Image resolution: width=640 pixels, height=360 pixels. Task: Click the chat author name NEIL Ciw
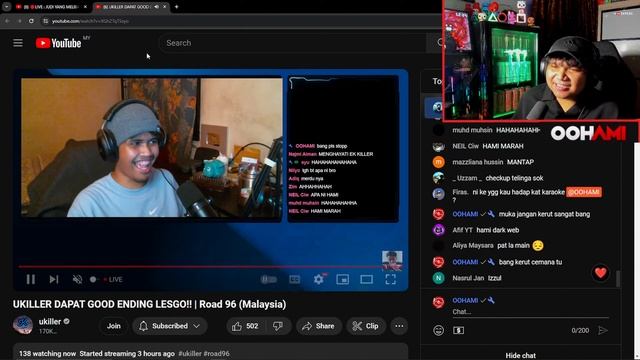coord(465,146)
